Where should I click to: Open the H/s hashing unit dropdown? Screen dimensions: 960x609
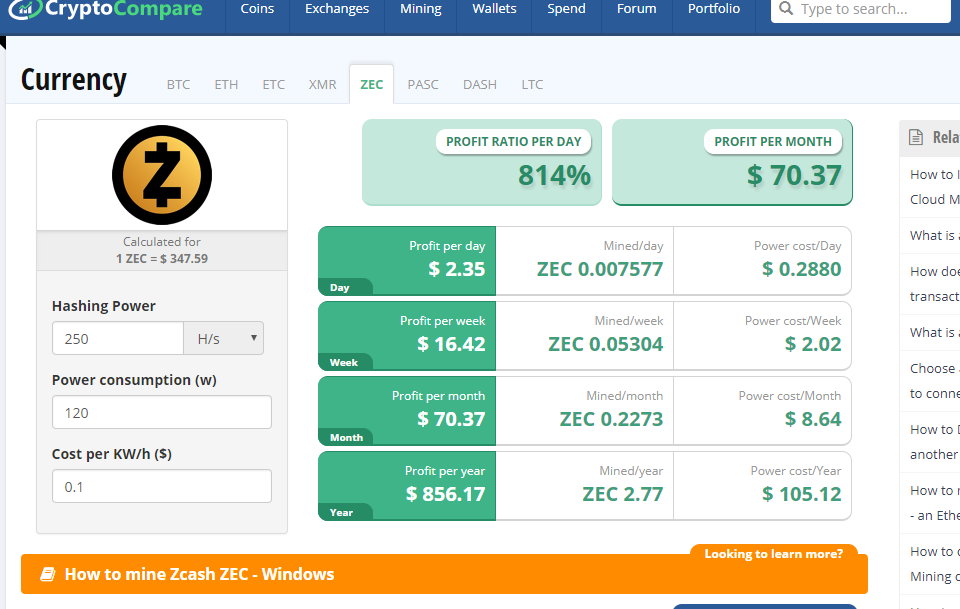coord(224,339)
